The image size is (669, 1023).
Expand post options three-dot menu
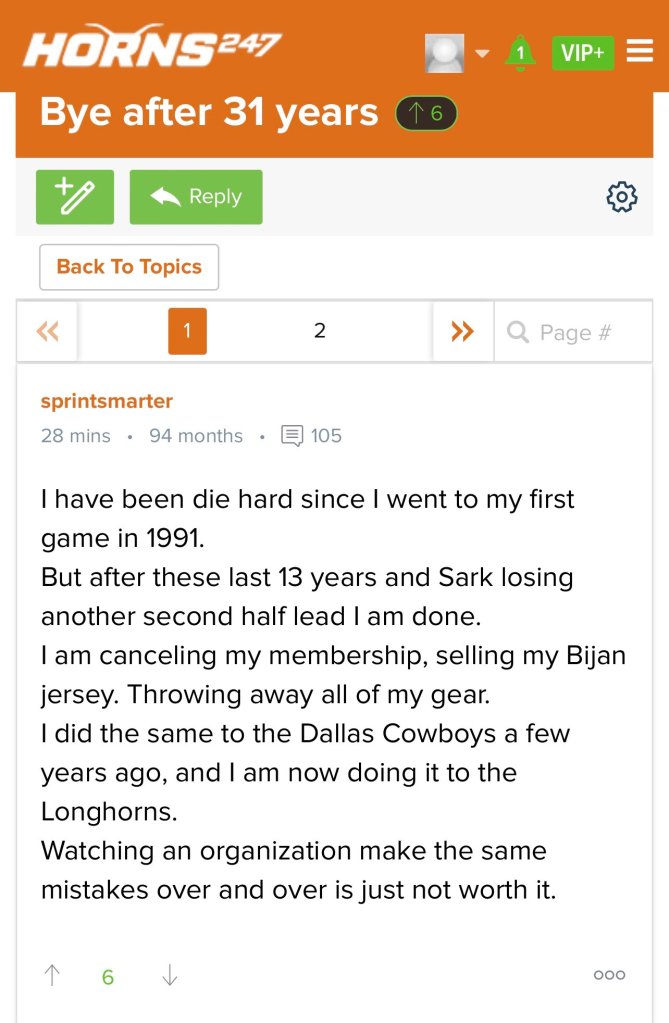click(x=609, y=975)
